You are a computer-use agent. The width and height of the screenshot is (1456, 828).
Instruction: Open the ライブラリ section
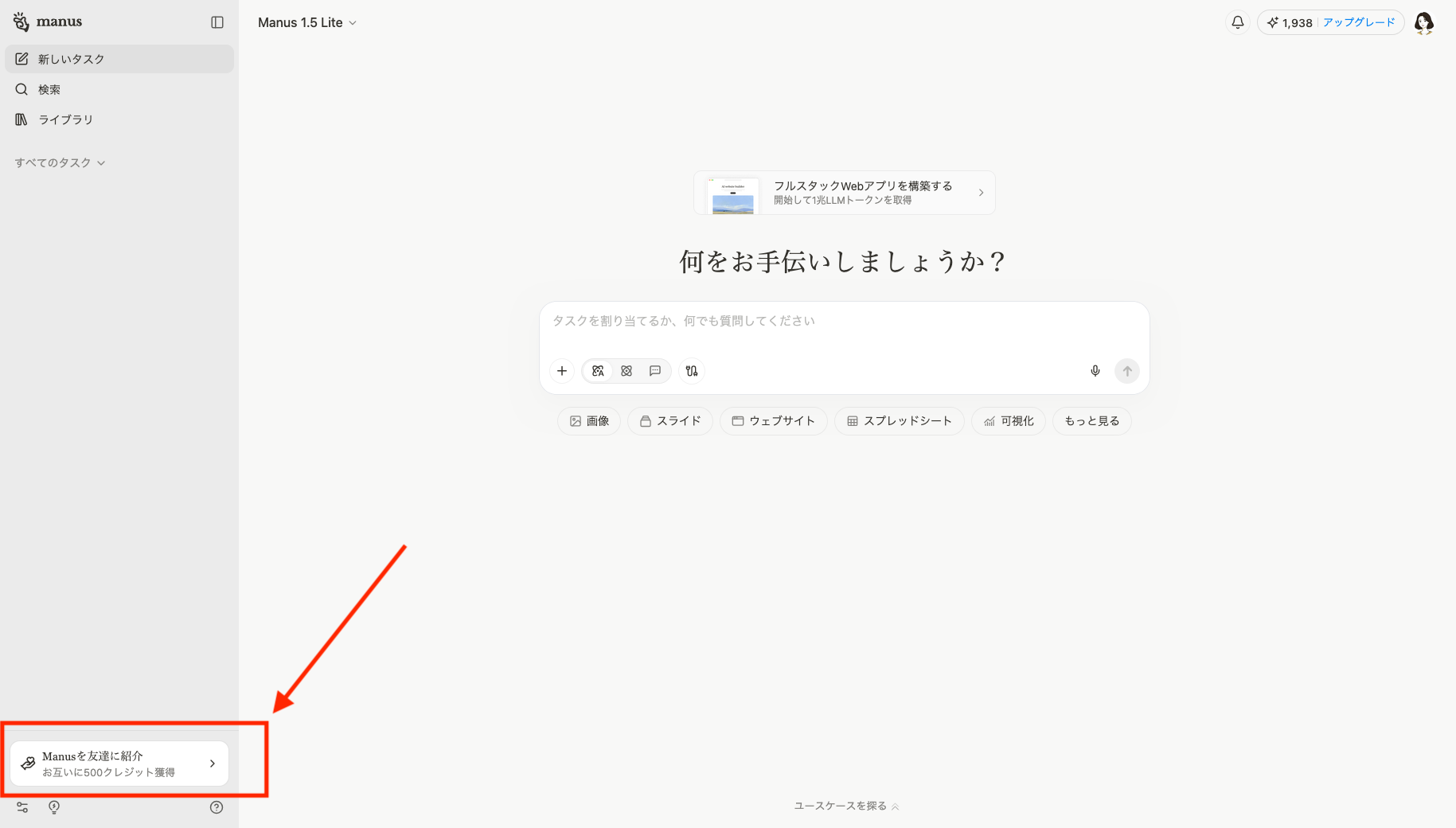(x=64, y=119)
